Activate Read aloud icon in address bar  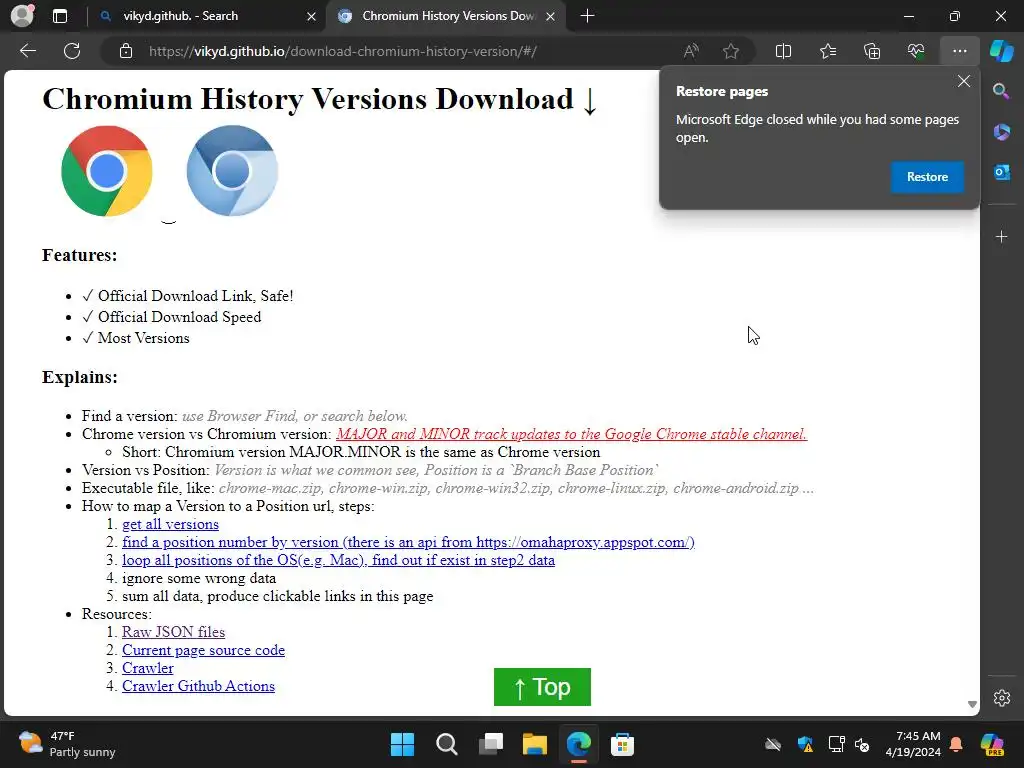click(x=691, y=51)
